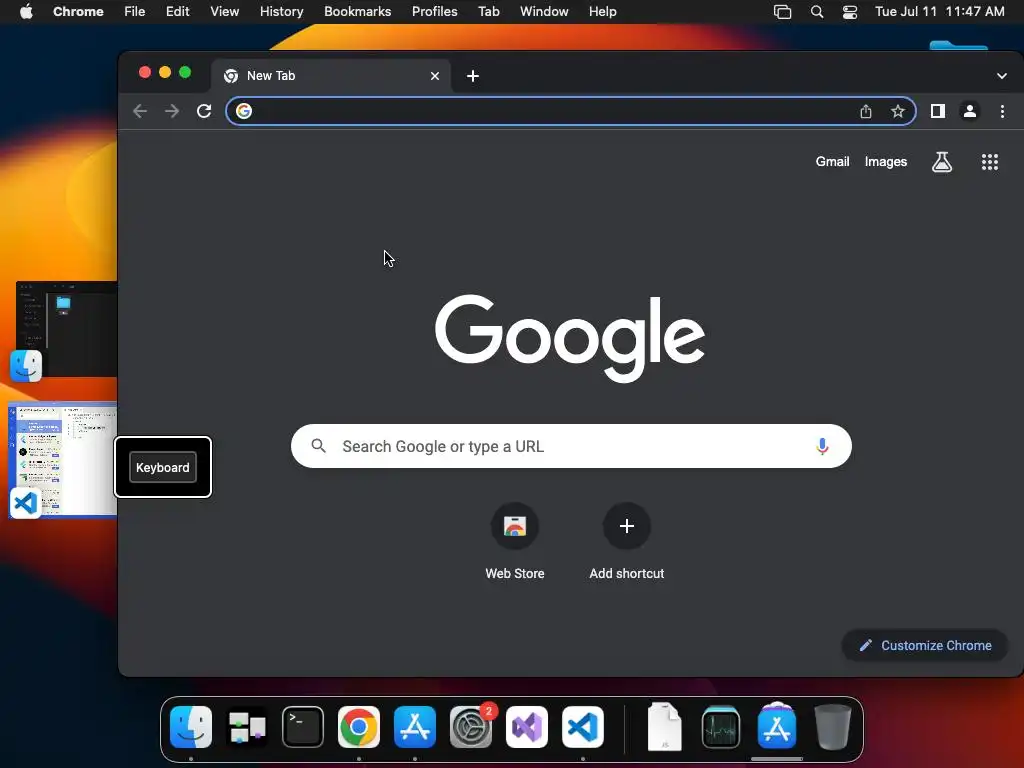Add a new shortcut tile

tap(626, 541)
